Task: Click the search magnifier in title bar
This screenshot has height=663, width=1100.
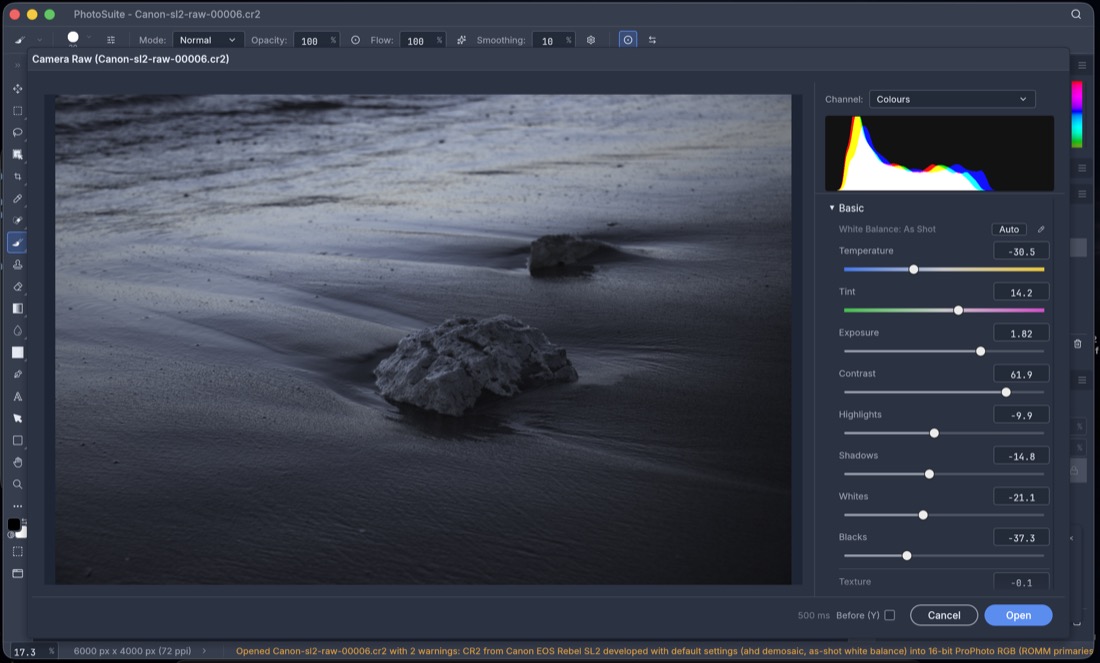Action: 1075,14
